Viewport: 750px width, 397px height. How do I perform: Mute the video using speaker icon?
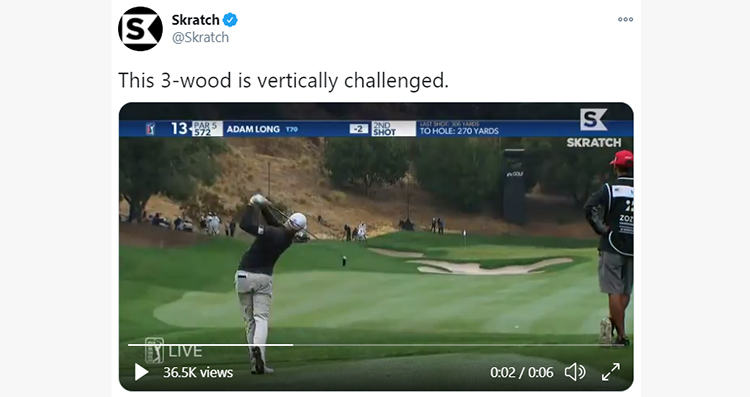coord(575,372)
